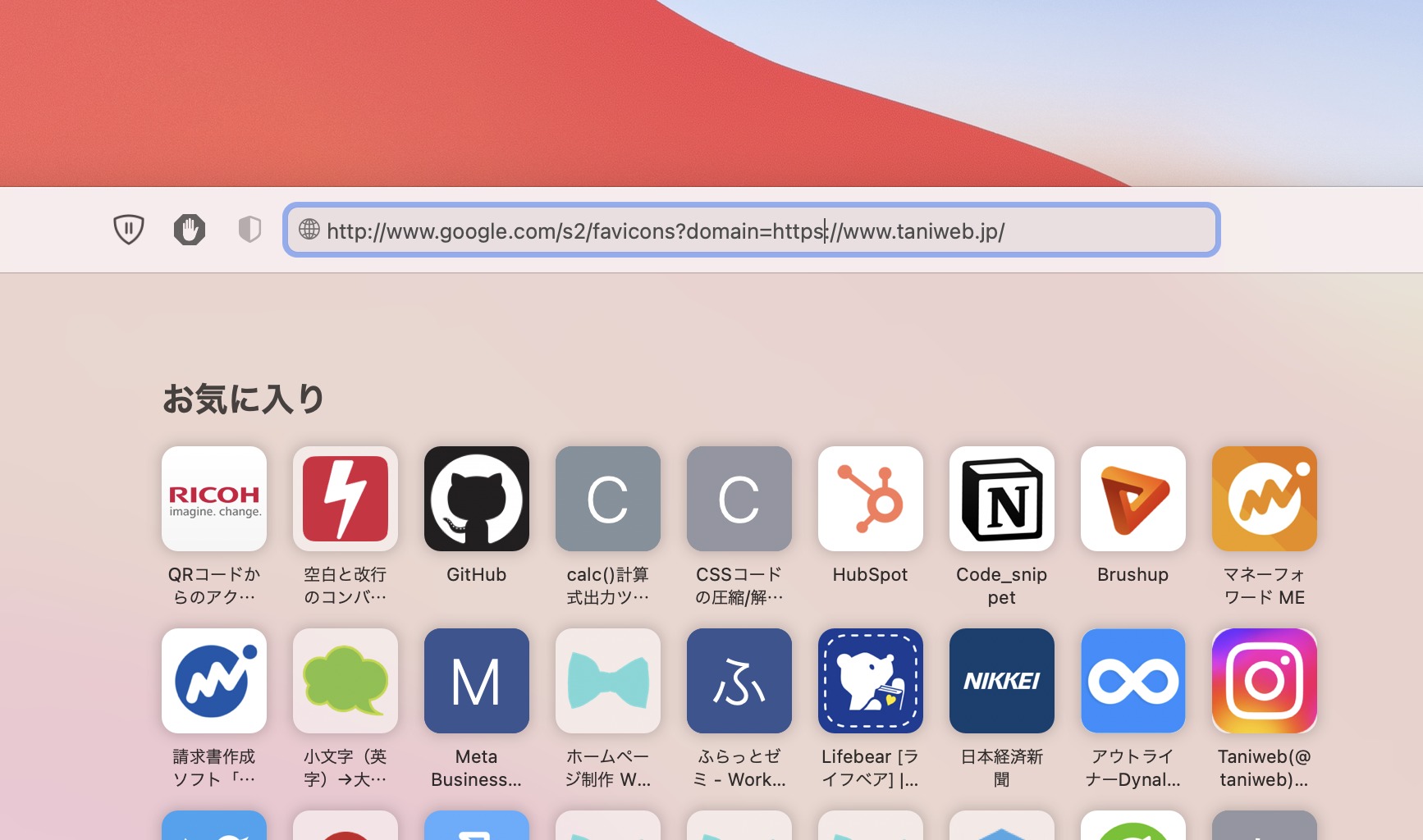Click the globe icon in the address bar
Image resolution: width=1423 pixels, height=840 pixels.
pos(309,231)
